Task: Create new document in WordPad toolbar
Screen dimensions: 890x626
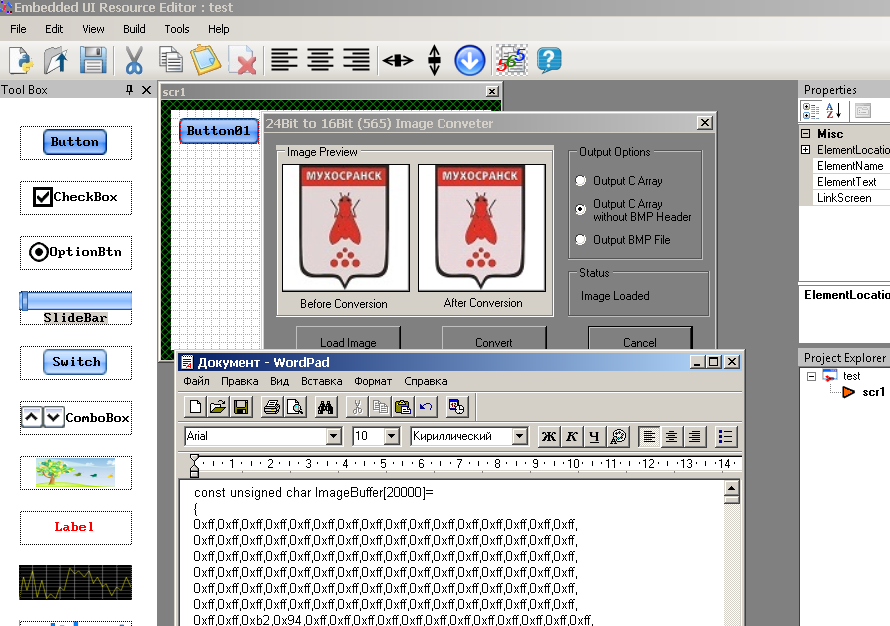Action: pos(195,407)
